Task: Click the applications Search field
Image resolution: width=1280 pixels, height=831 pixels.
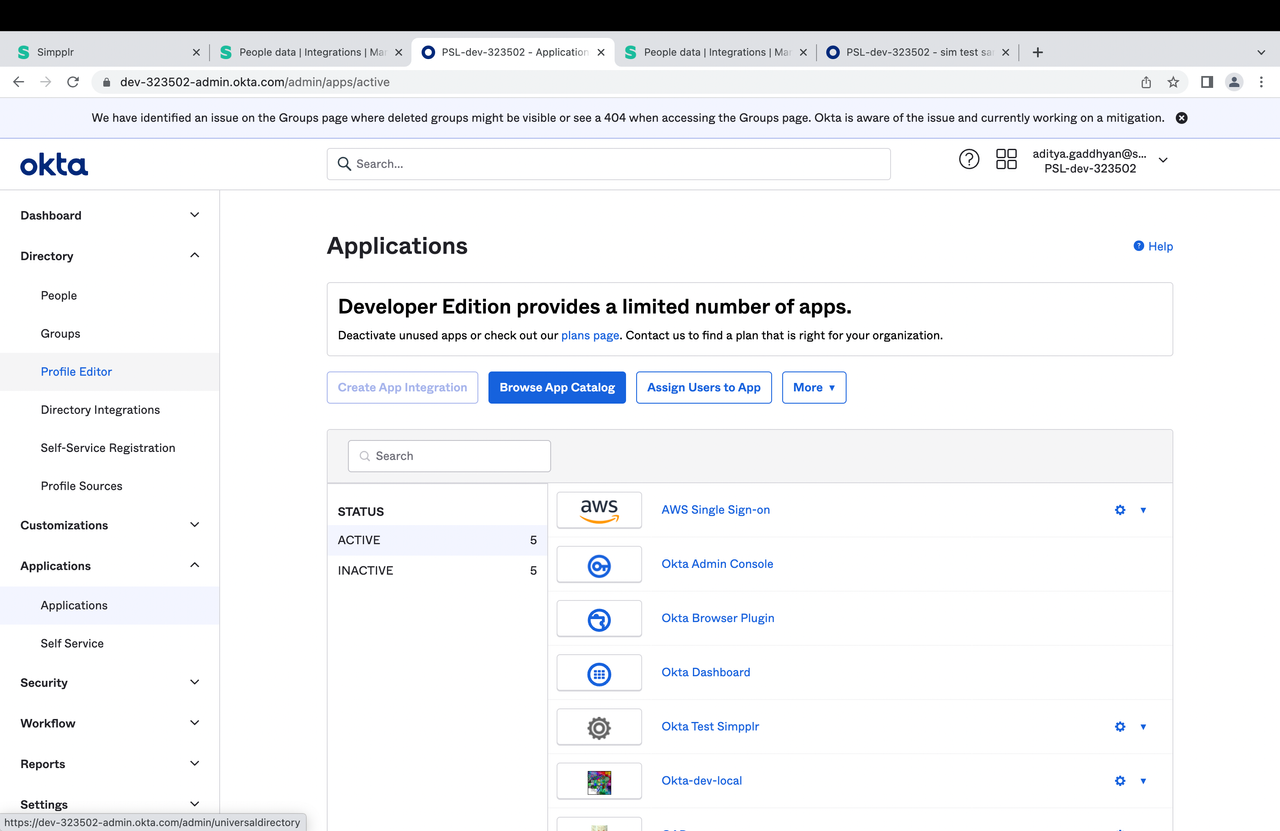Action: tap(450, 456)
